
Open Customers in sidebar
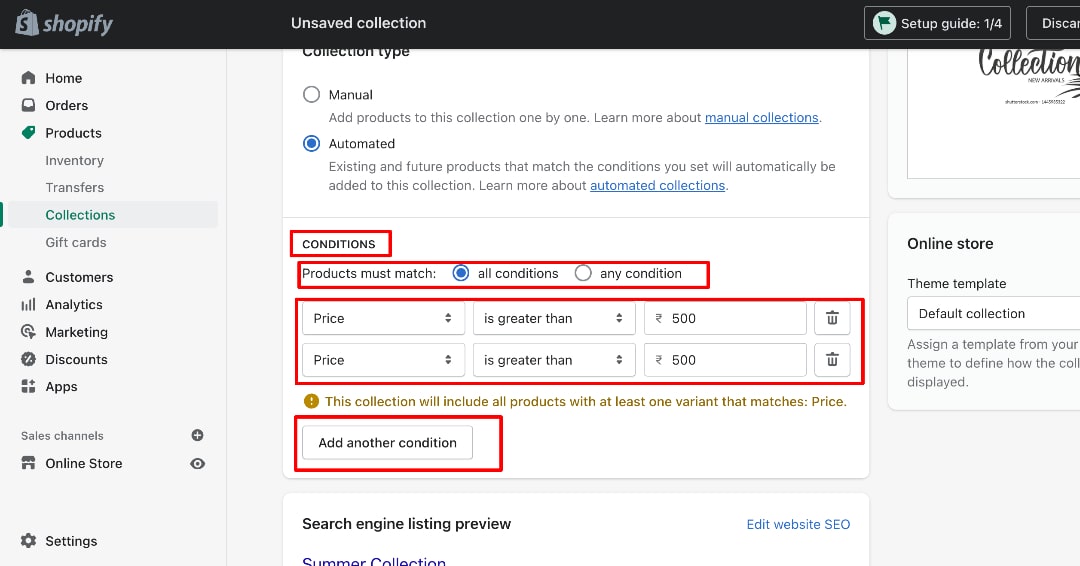click(79, 277)
